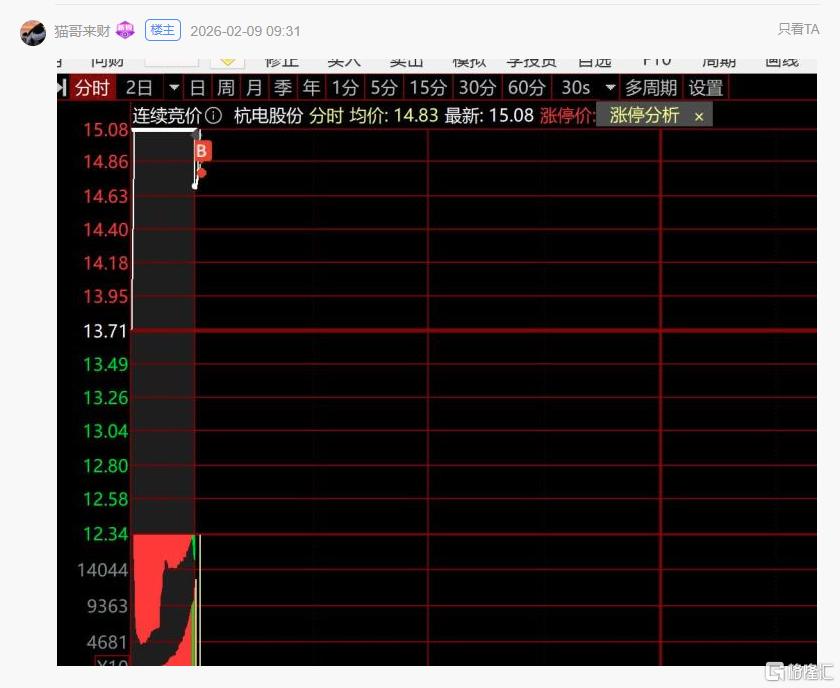Click the 4681 volume axis label
The height and width of the screenshot is (688, 840).
coord(108,642)
